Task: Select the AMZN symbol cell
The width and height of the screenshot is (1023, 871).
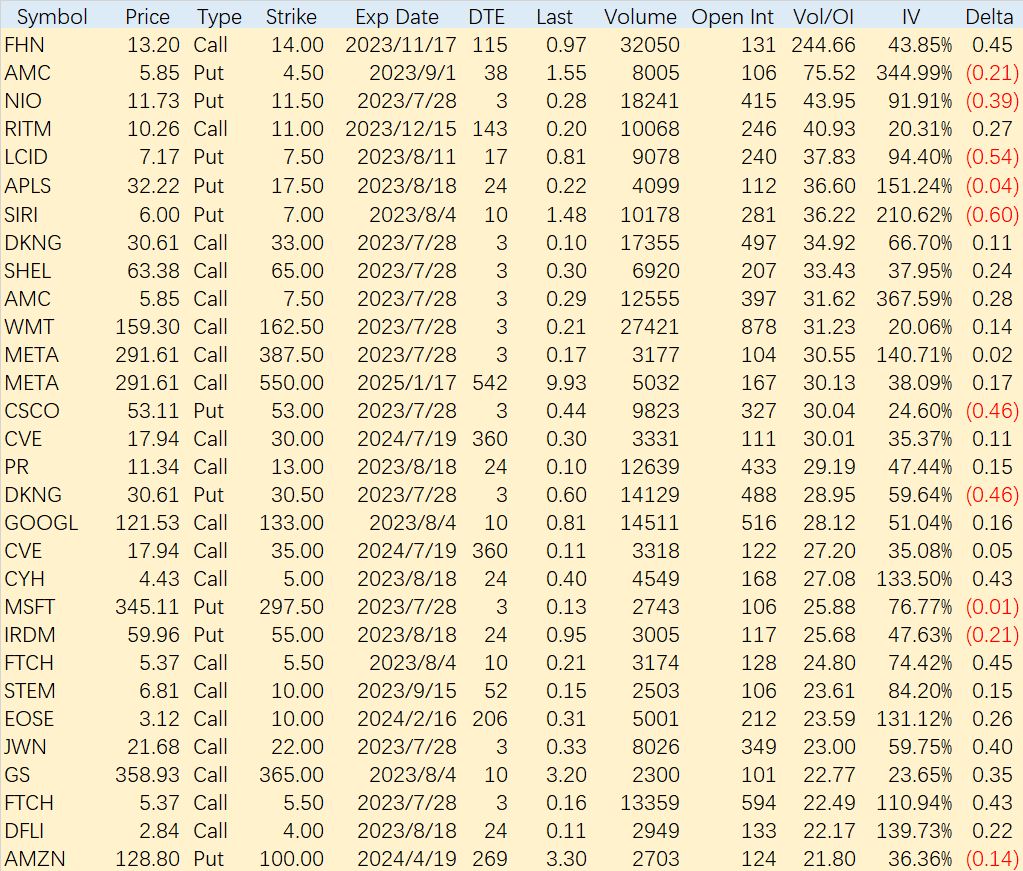Action: click(x=35, y=860)
